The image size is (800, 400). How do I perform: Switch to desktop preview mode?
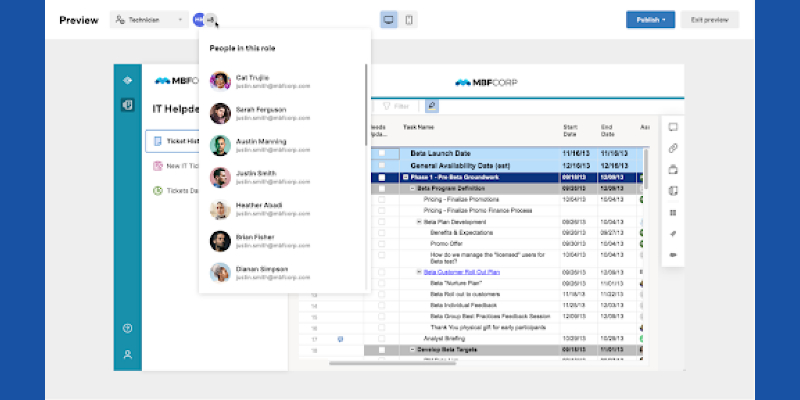389,20
